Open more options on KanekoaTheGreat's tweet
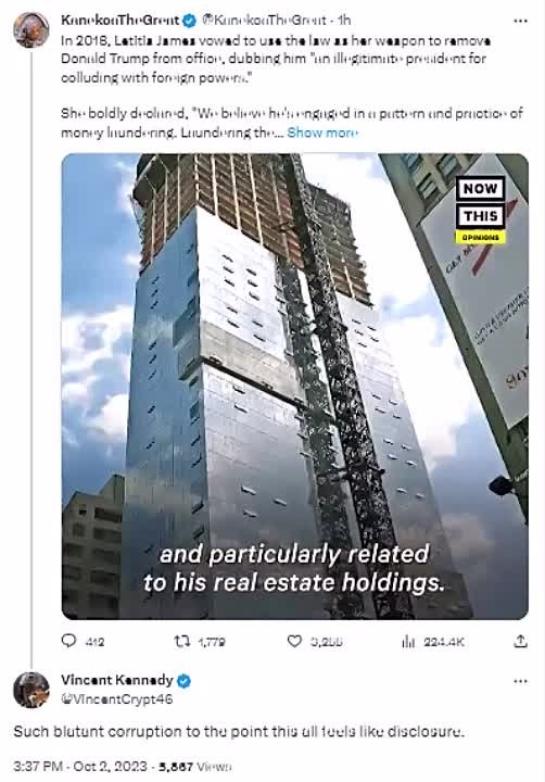The image size is (545, 782). [520, 21]
